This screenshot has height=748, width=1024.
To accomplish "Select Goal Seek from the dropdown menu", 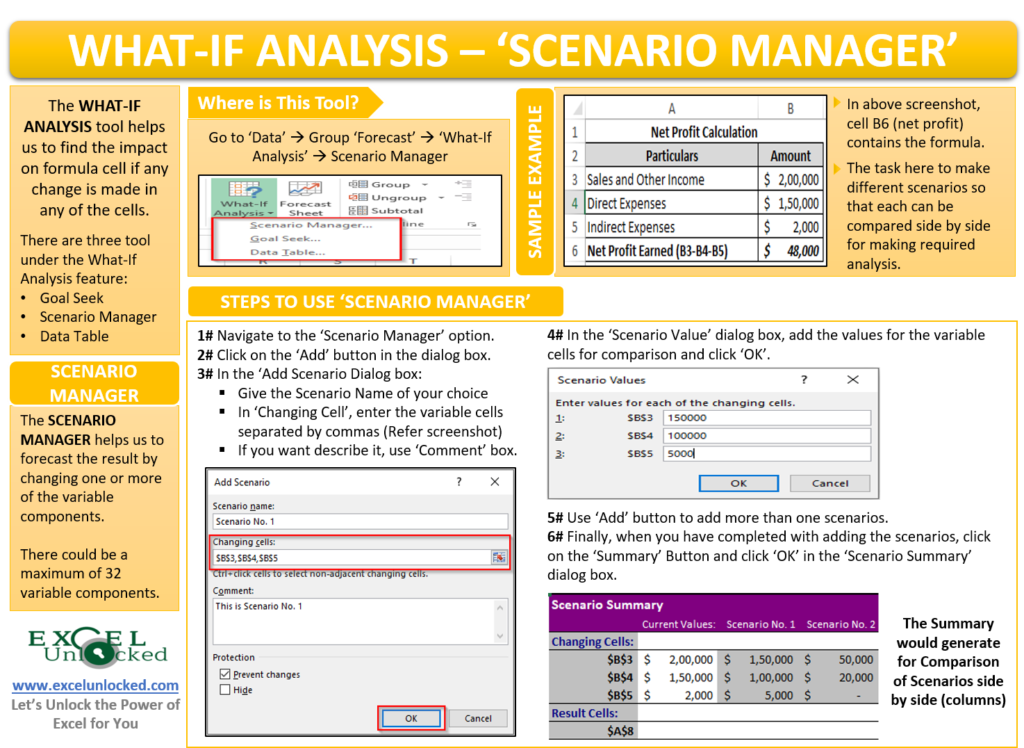I will pyautogui.click(x=283, y=238).
